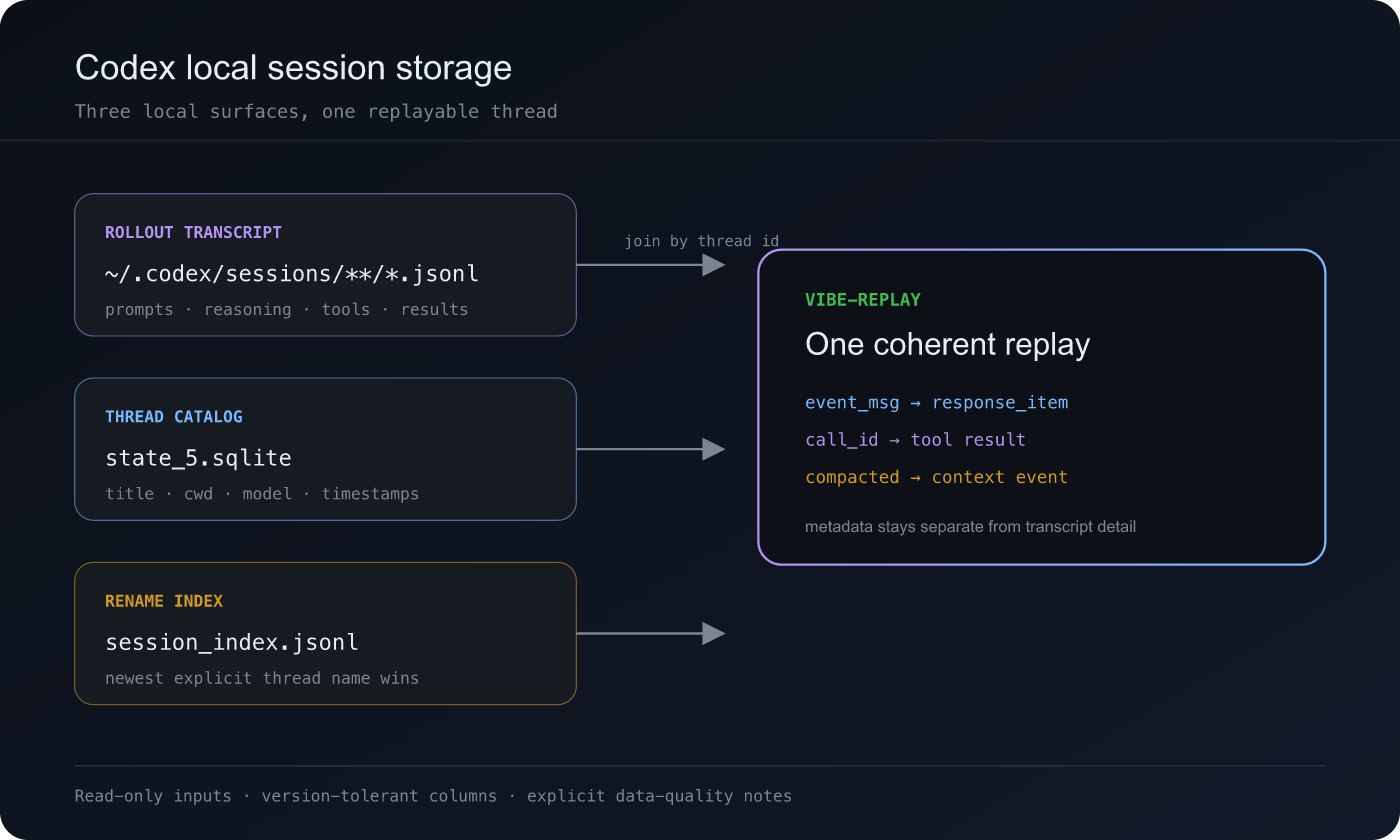The image size is (1400, 840).
Task: Click the 'VIBE-REPLAY' label
Action: click(x=863, y=300)
